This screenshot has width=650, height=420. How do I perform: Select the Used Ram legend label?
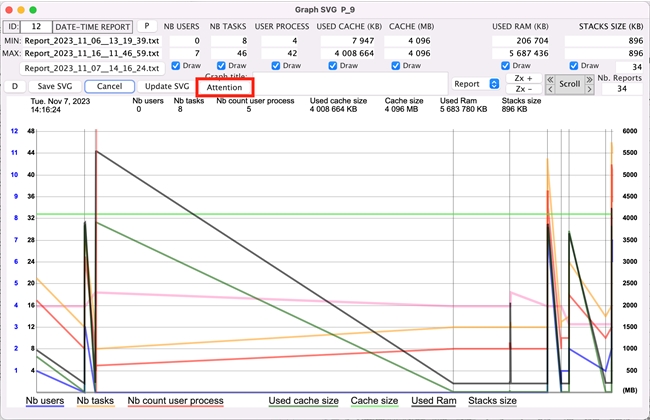(434, 401)
